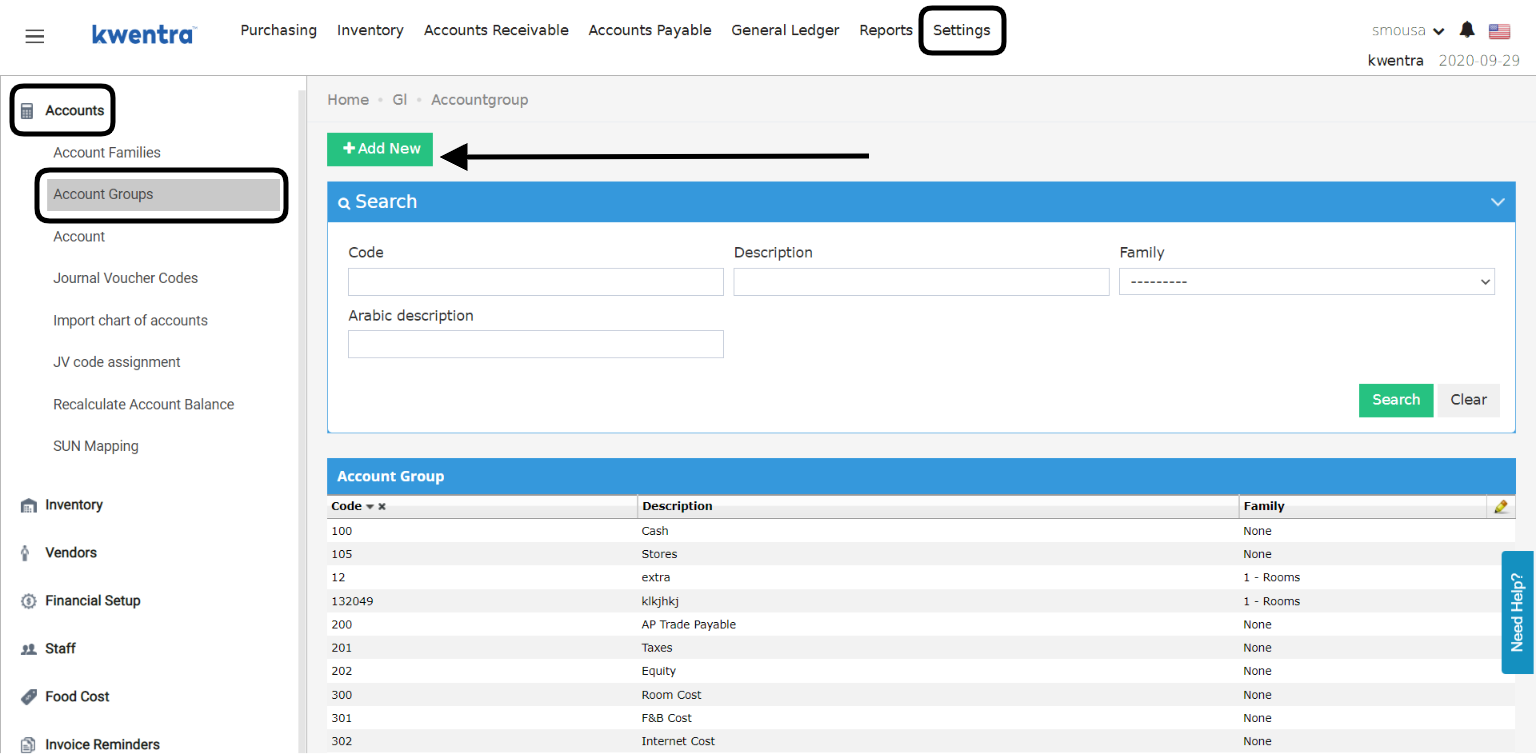Click the Financial Setup gear icon
This screenshot has width=1536, height=754.
(x=28, y=601)
